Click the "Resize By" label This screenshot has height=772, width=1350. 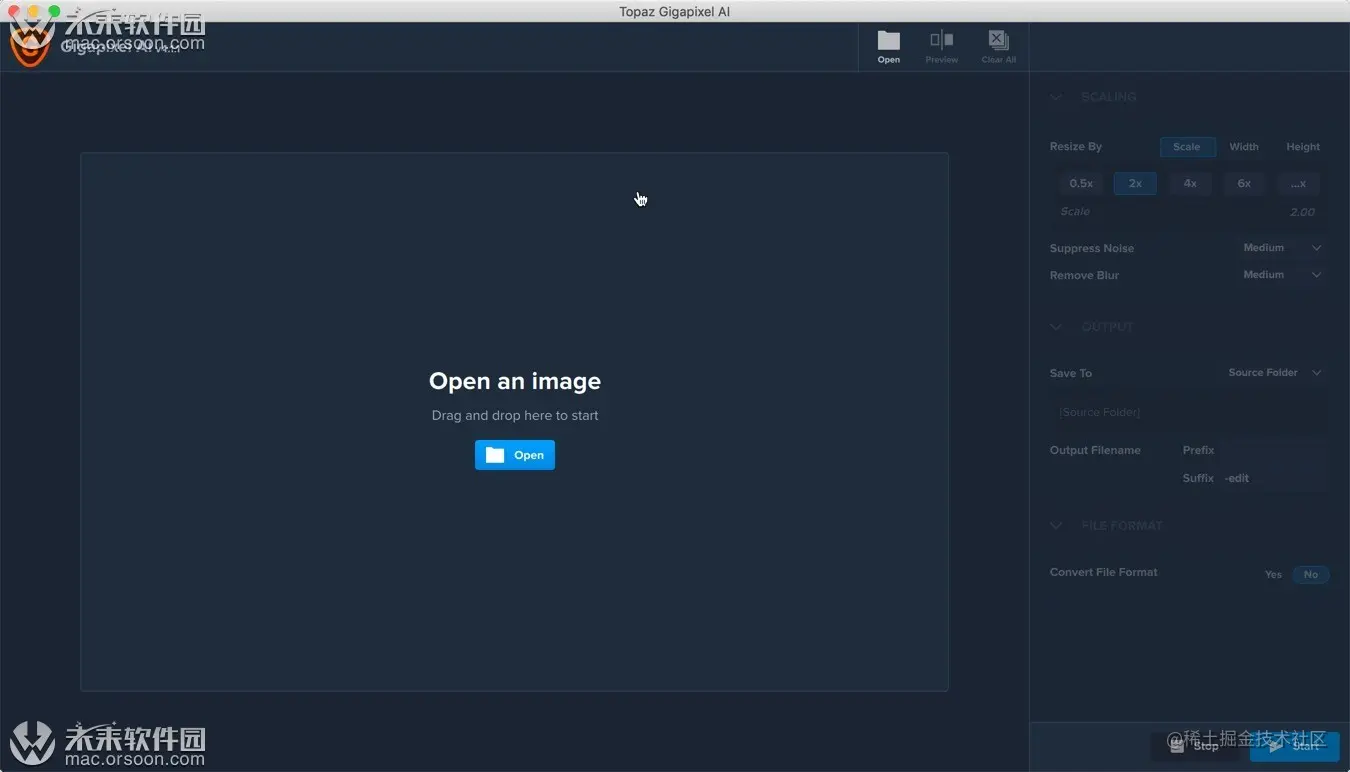pyautogui.click(x=1075, y=146)
